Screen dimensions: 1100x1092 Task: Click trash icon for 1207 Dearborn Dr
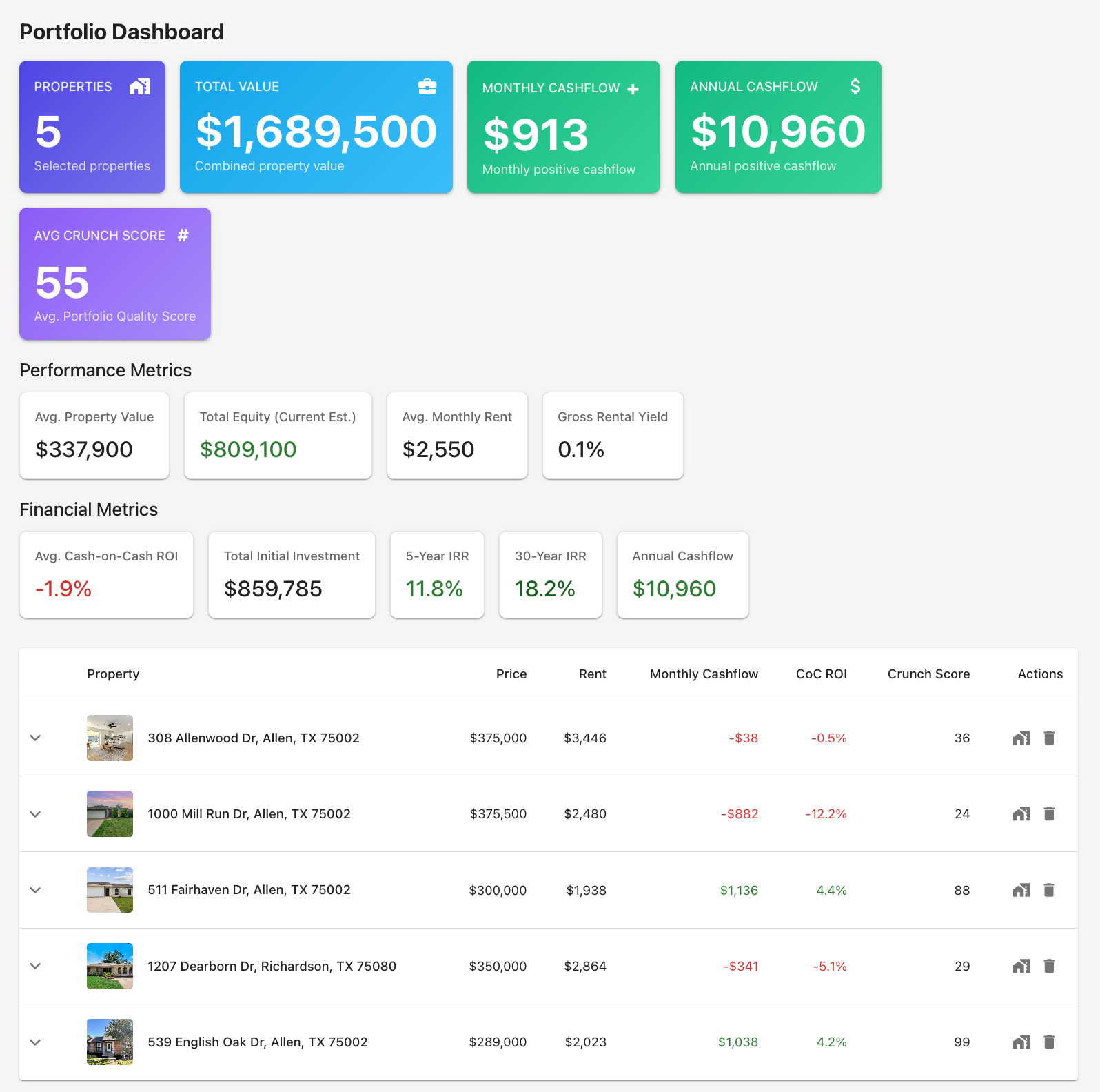pyautogui.click(x=1049, y=966)
